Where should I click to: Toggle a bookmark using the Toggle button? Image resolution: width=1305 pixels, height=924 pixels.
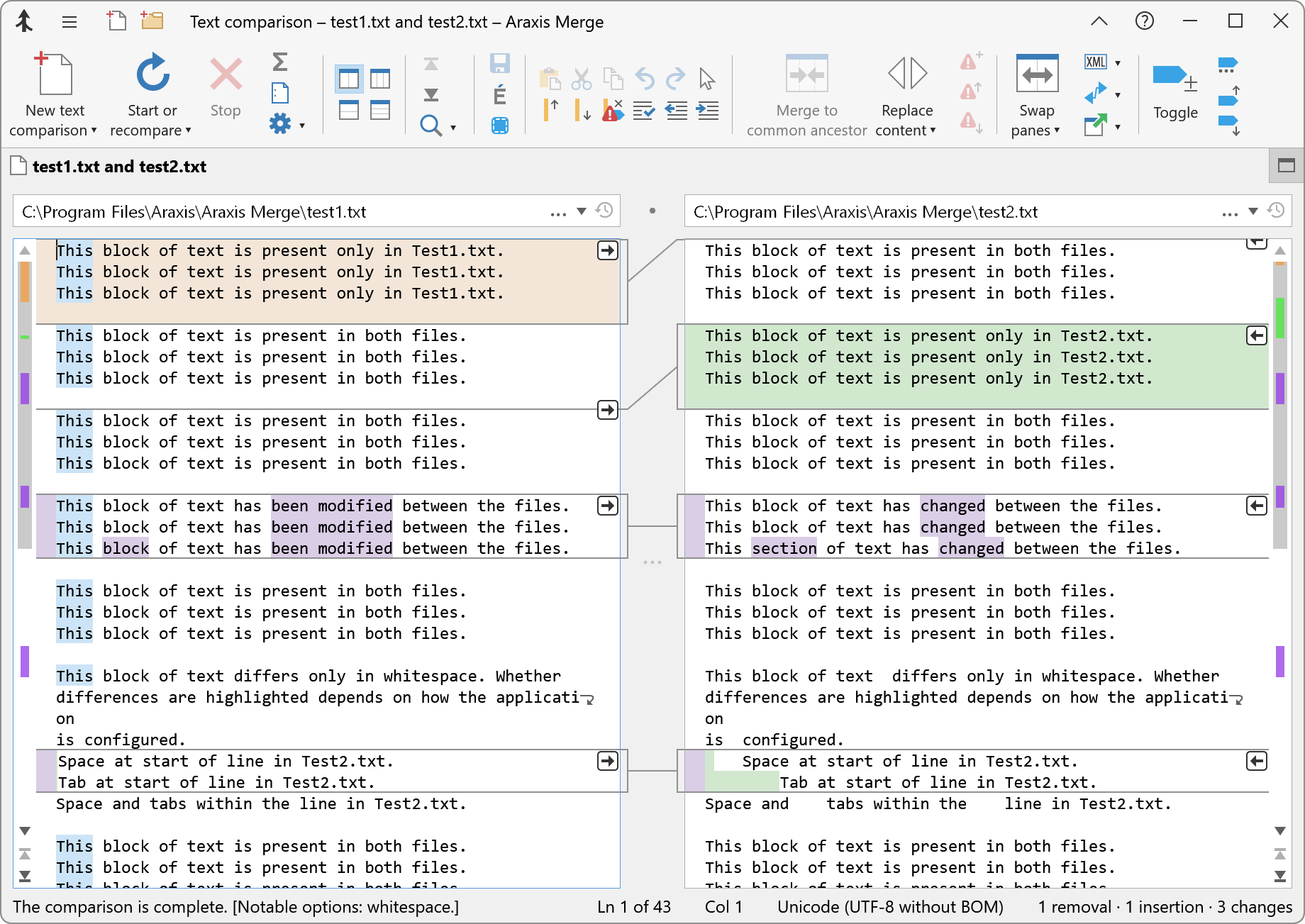click(1174, 92)
